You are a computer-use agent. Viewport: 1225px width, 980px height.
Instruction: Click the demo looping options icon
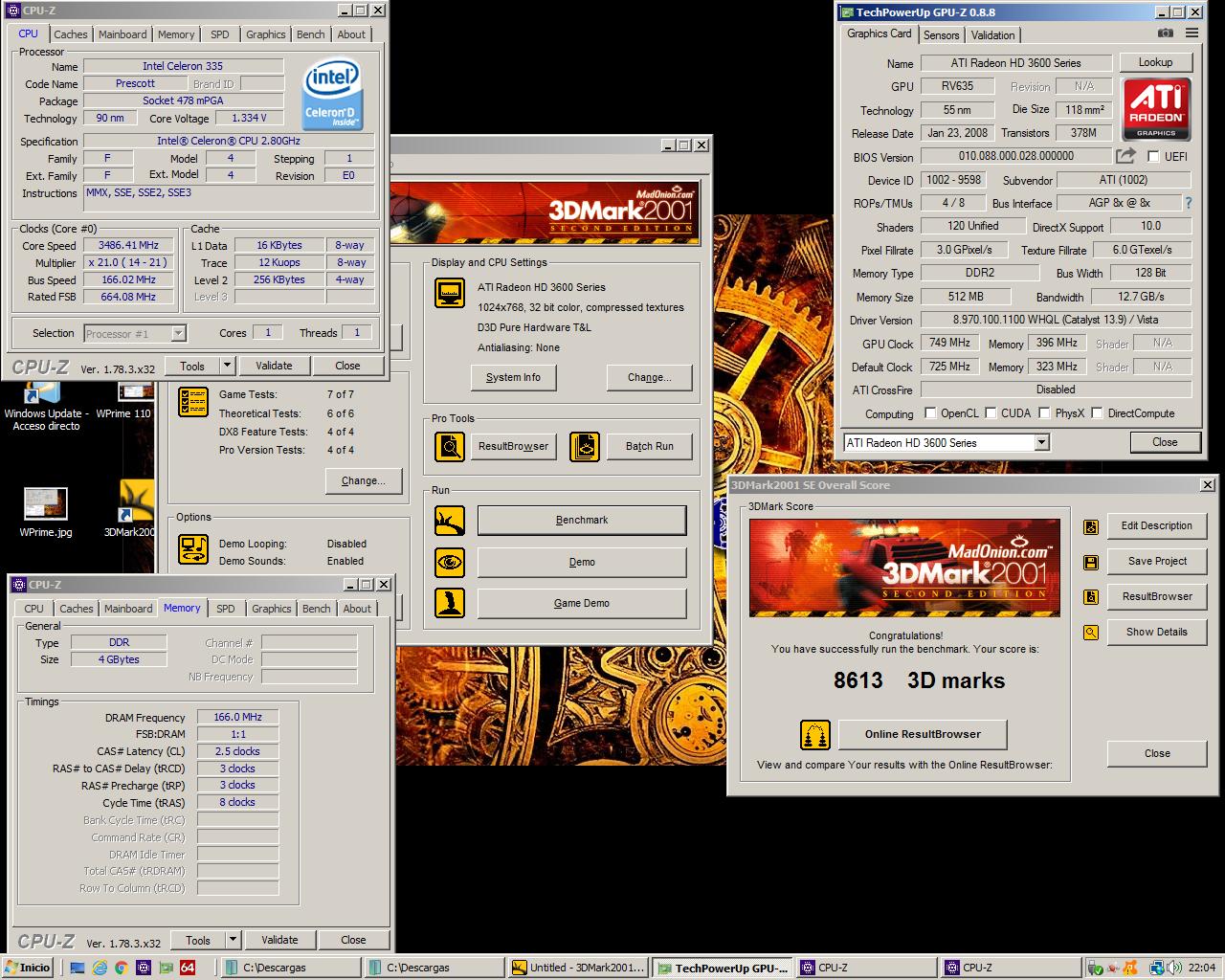(x=194, y=549)
